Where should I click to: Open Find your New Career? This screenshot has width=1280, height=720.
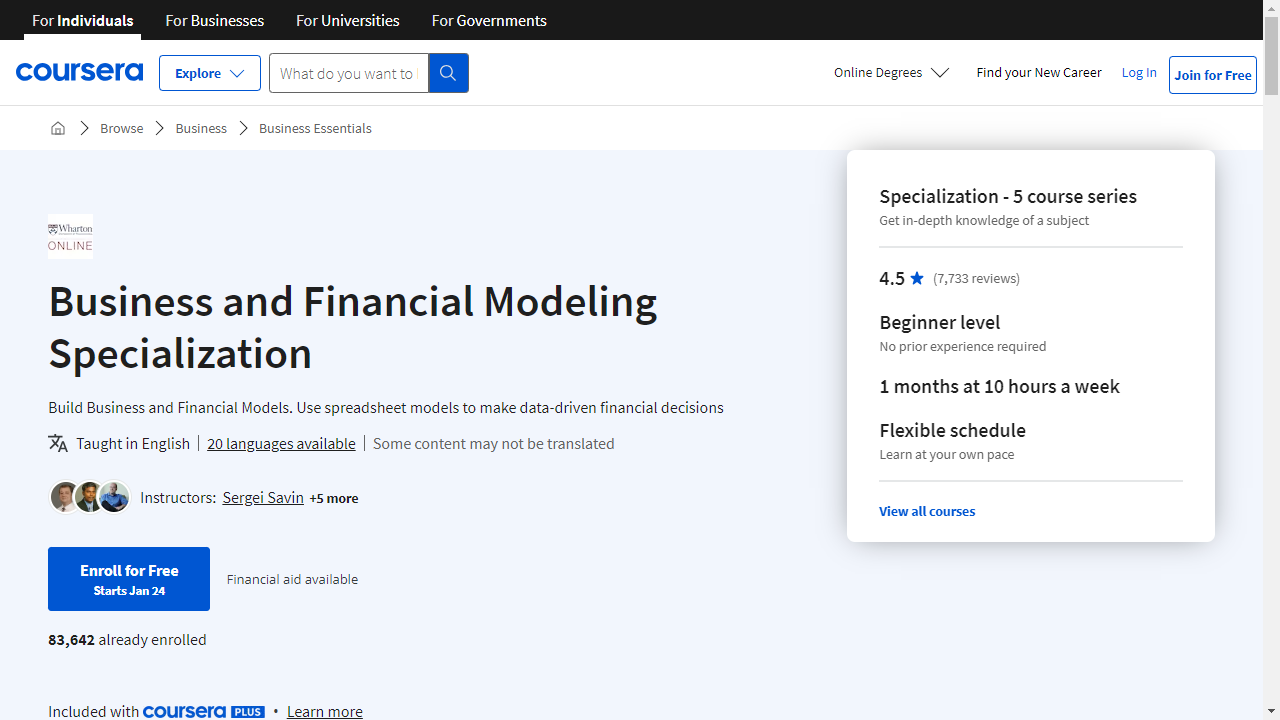(1039, 72)
